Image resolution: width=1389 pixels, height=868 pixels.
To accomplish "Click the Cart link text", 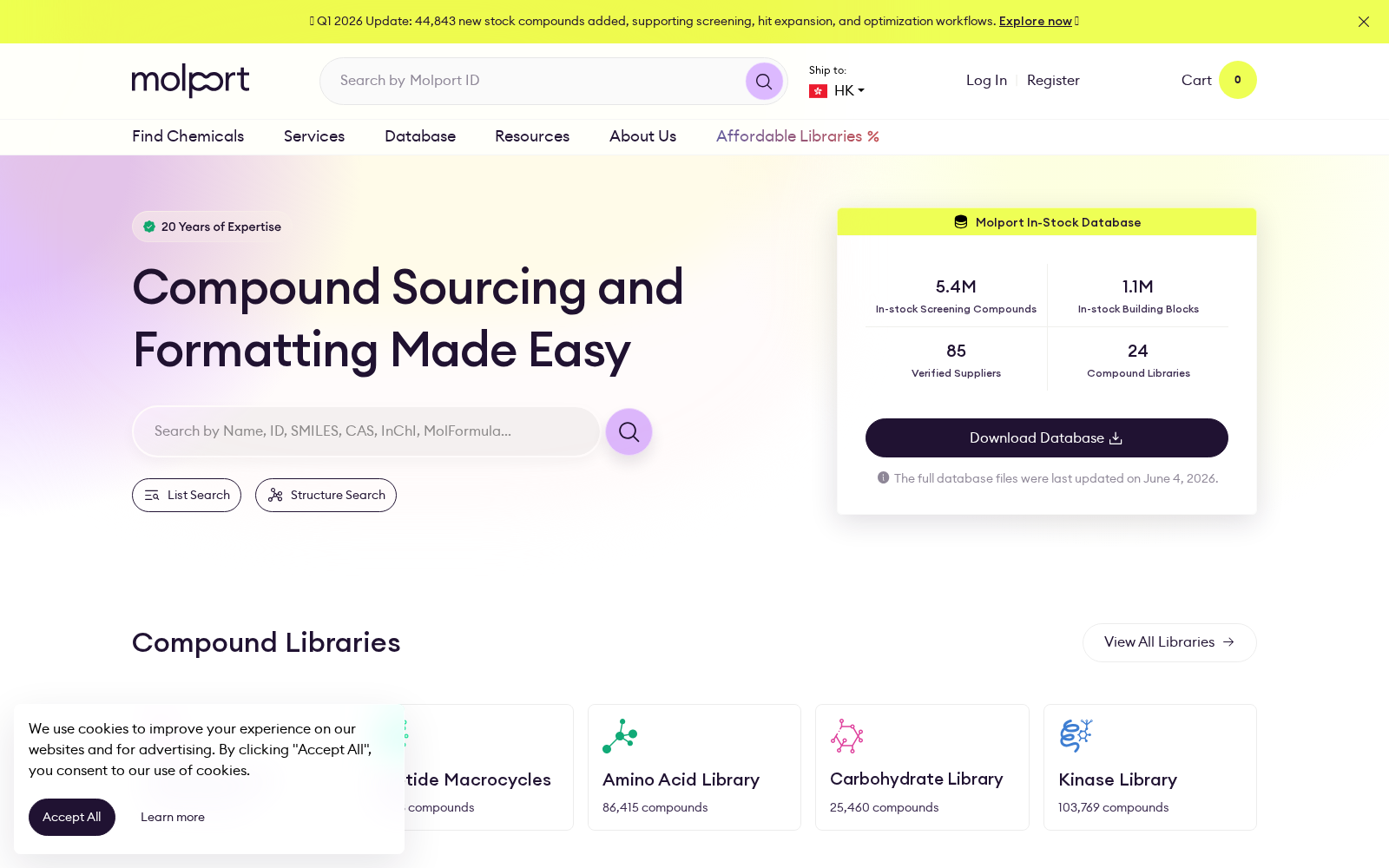I will tap(1196, 81).
